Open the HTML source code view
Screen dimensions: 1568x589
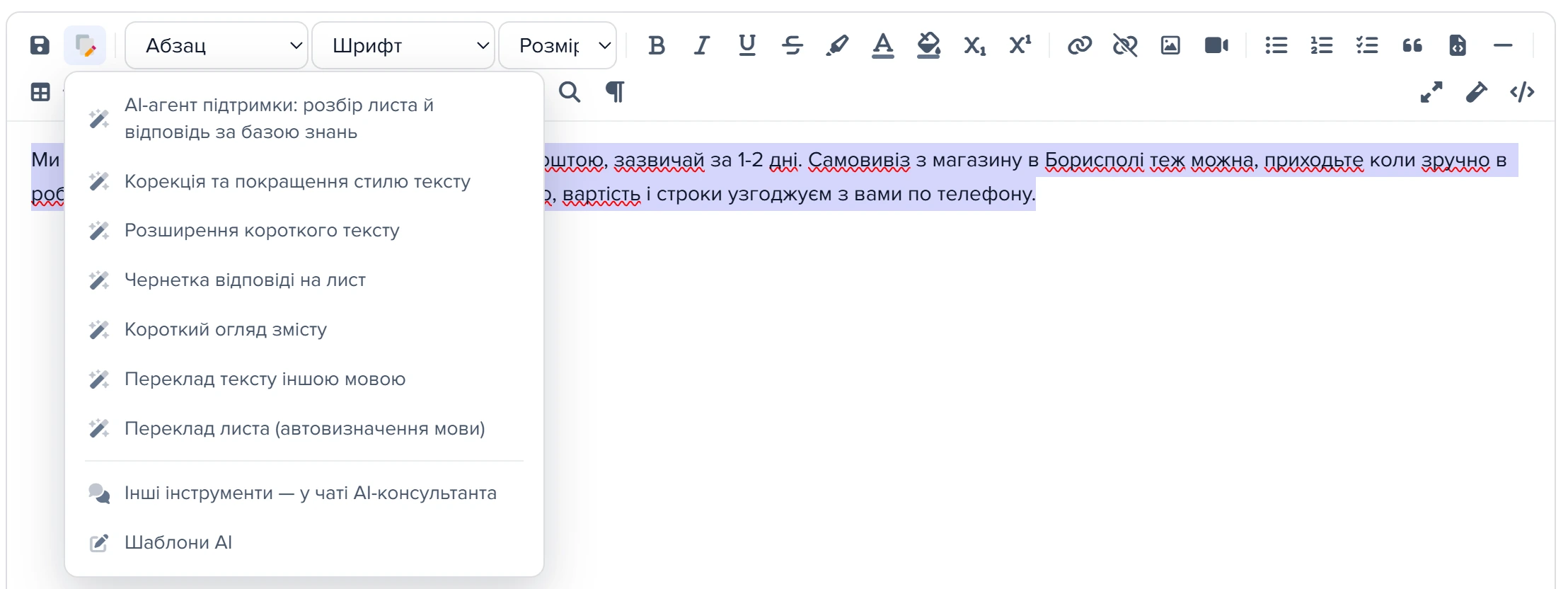click(x=1522, y=92)
